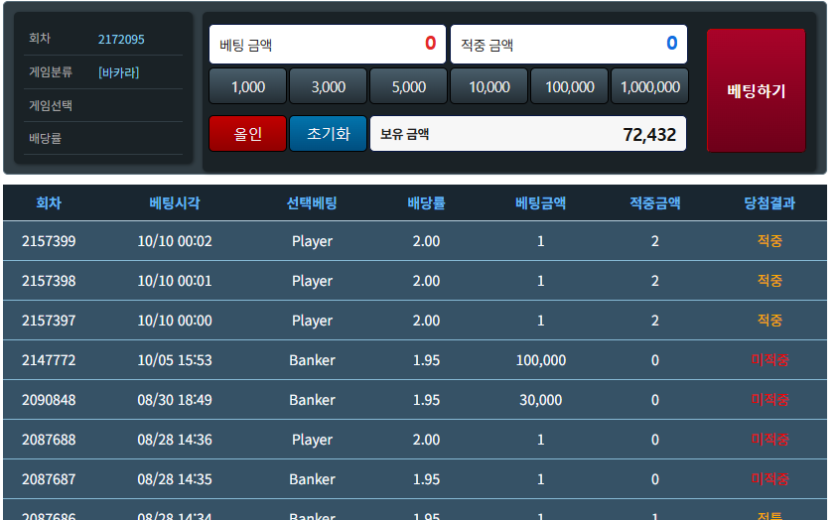The image size is (835, 520).
Task: Click the 베팅시각 column header
Action: click(175, 203)
